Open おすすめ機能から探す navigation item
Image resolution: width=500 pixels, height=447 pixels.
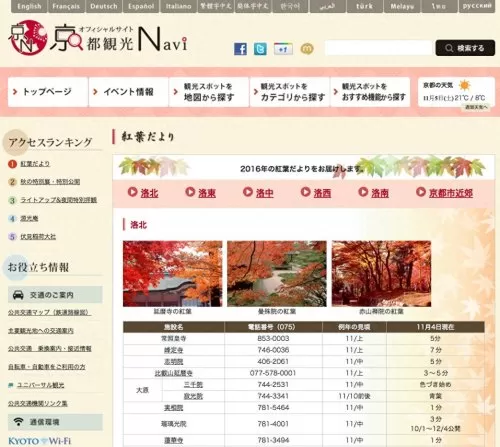[x=370, y=92]
